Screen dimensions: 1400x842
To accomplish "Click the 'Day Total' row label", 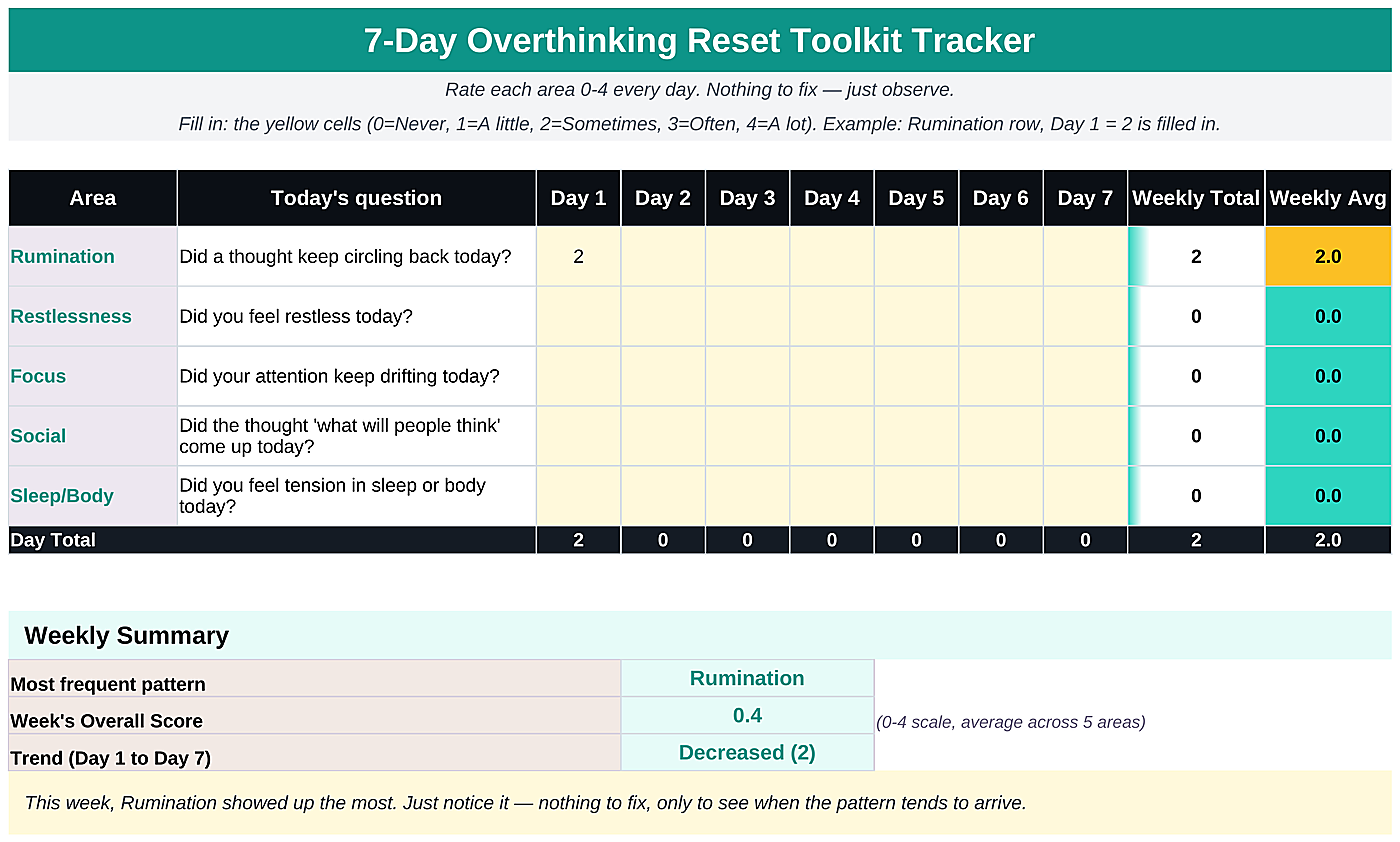I will pos(53,540).
